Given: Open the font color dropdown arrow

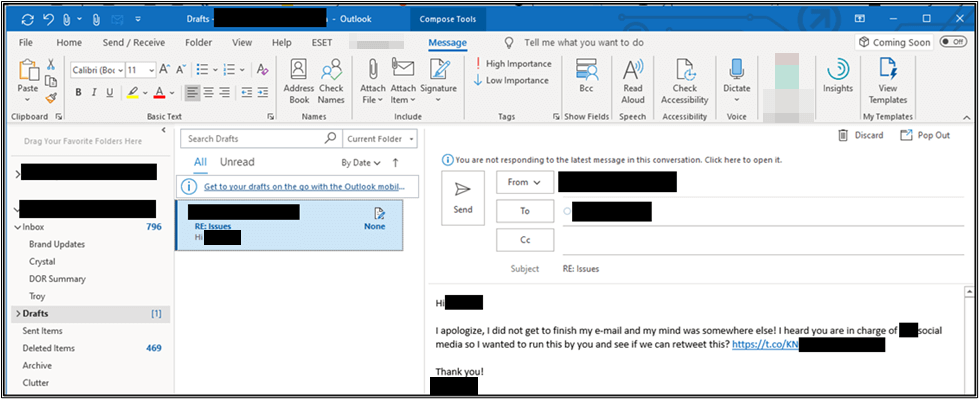Looking at the screenshot, I should (172, 93).
